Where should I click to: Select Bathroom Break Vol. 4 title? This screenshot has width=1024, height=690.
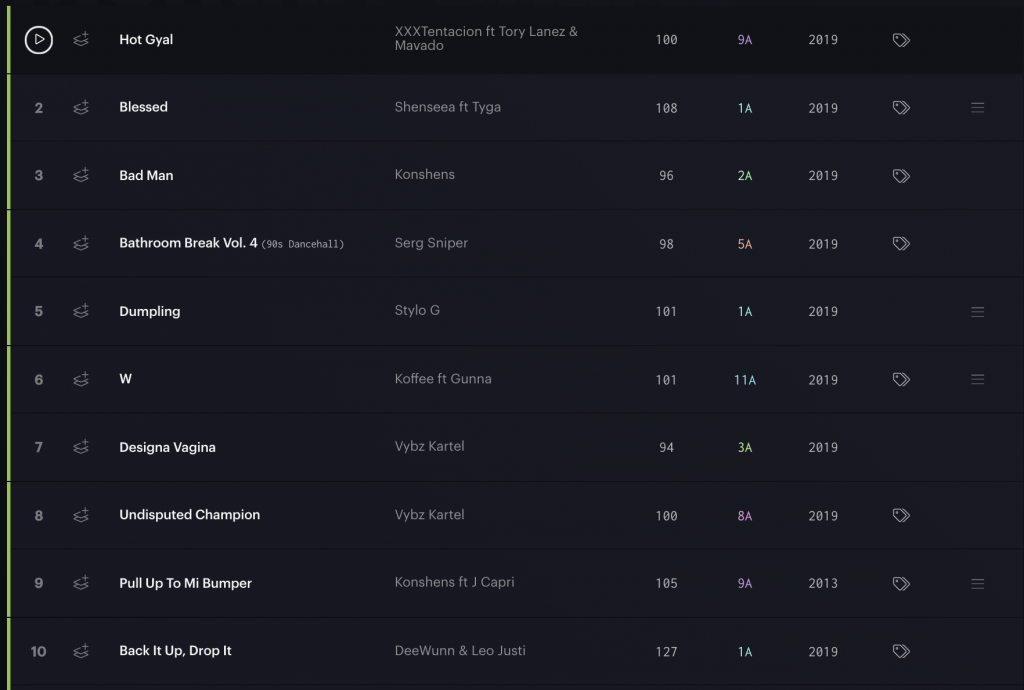point(188,243)
